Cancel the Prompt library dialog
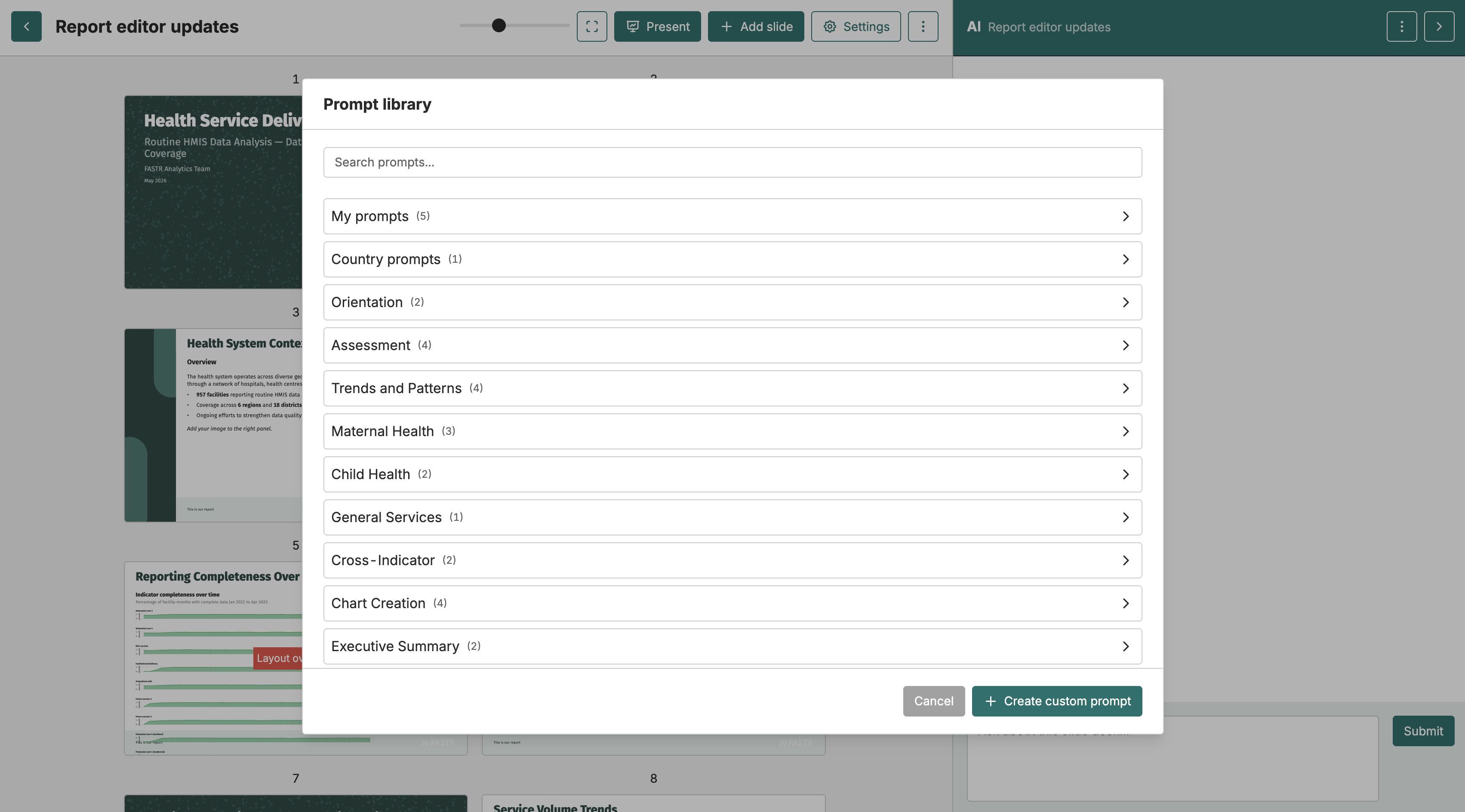Screen dimensions: 1465x812 tap(934, 701)
